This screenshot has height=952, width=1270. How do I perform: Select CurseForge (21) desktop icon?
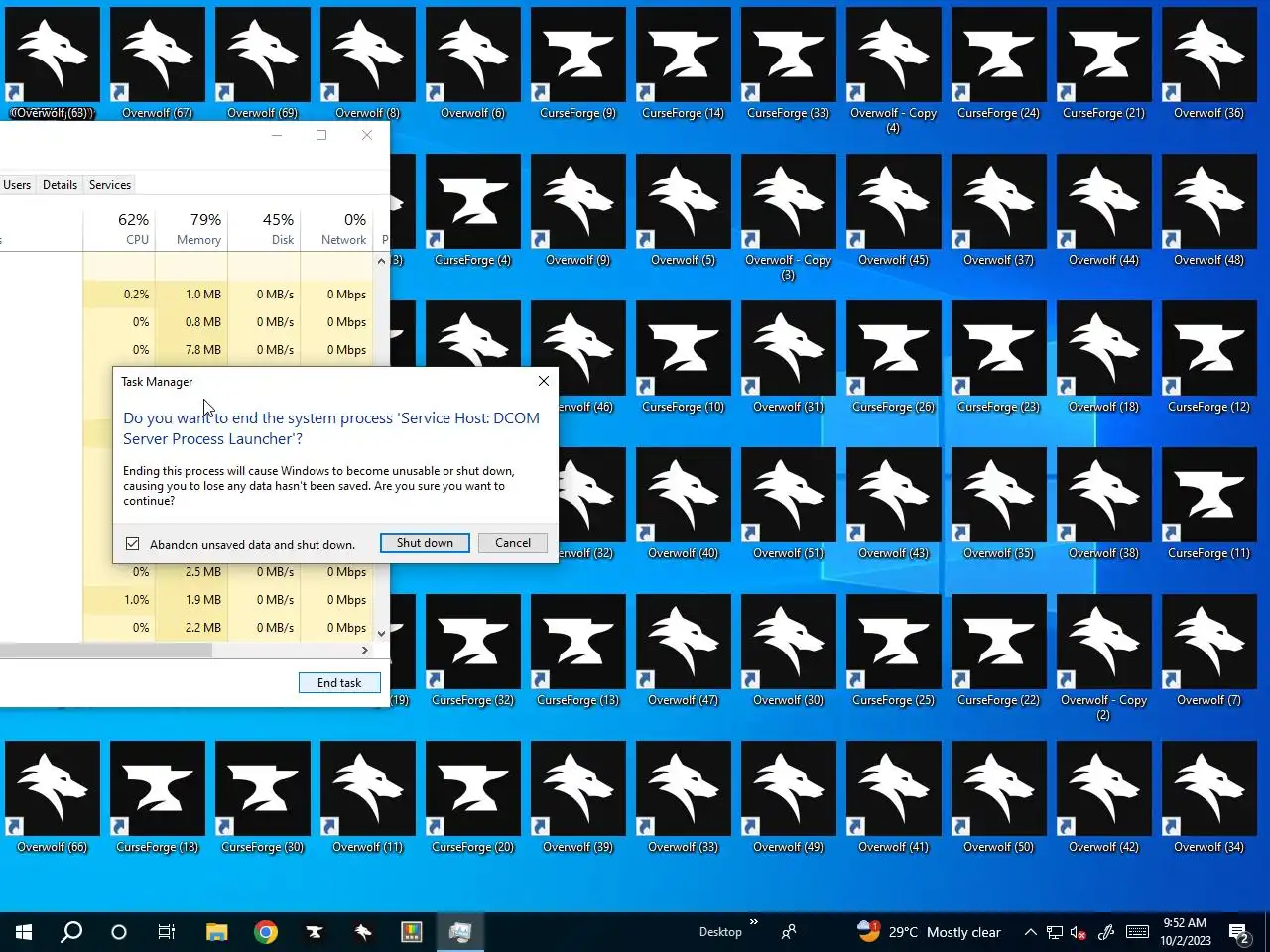[1104, 64]
